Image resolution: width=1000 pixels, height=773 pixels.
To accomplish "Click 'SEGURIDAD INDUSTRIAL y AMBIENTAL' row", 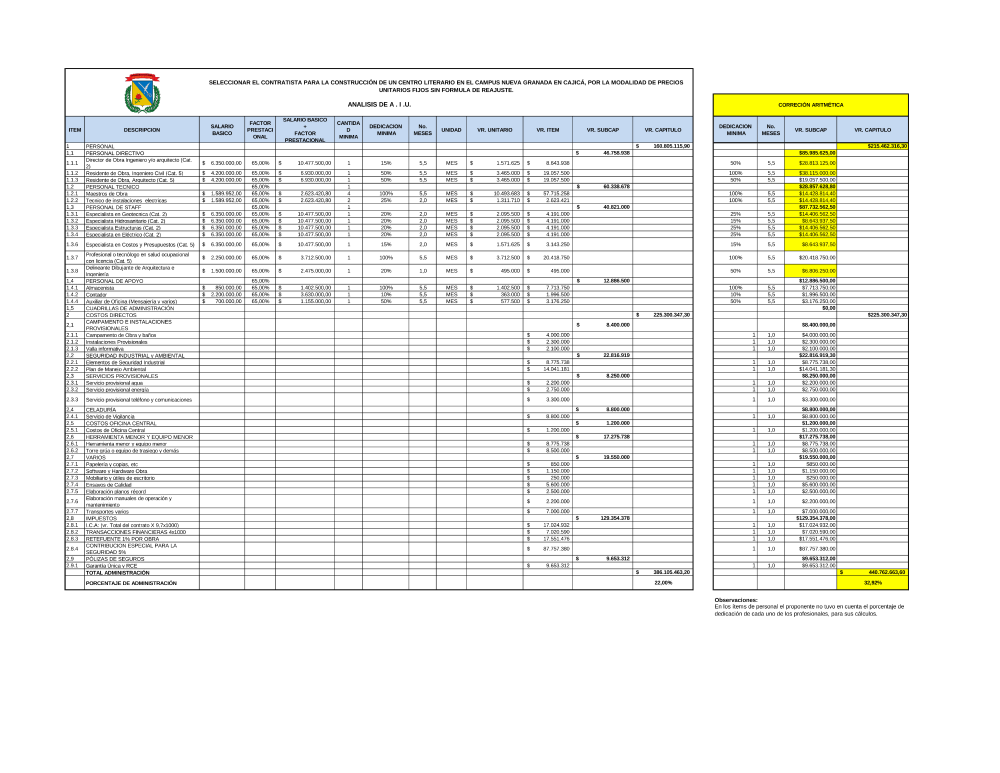I will point(135,355).
